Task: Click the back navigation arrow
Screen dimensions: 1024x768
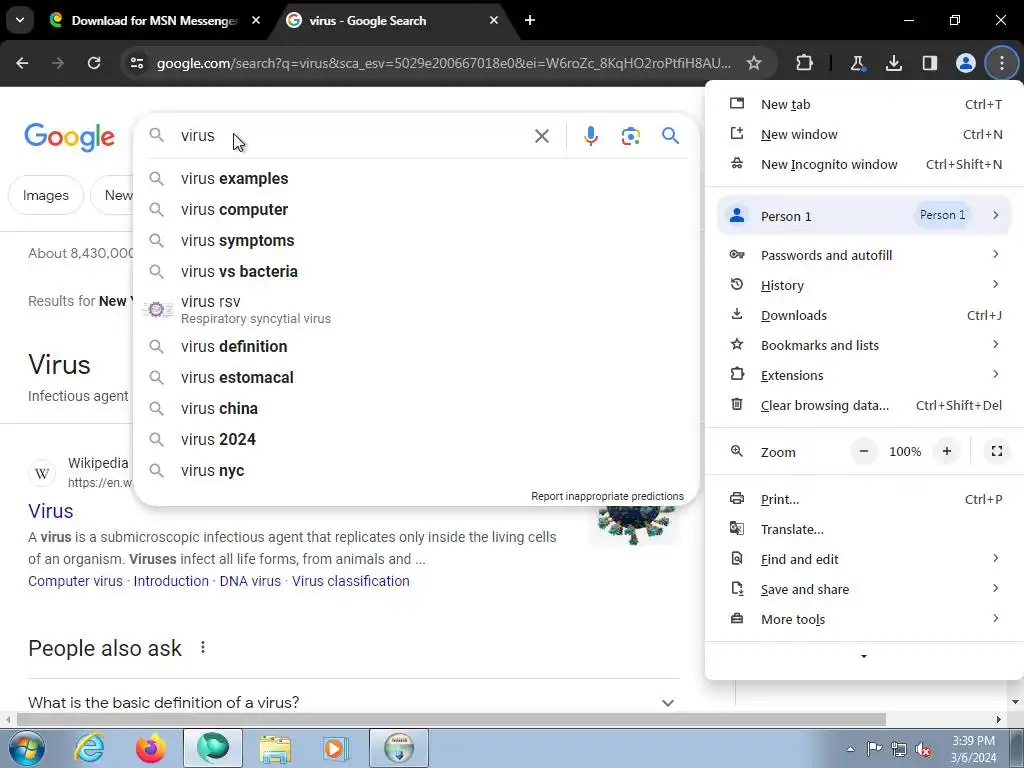Action: [22, 63]
